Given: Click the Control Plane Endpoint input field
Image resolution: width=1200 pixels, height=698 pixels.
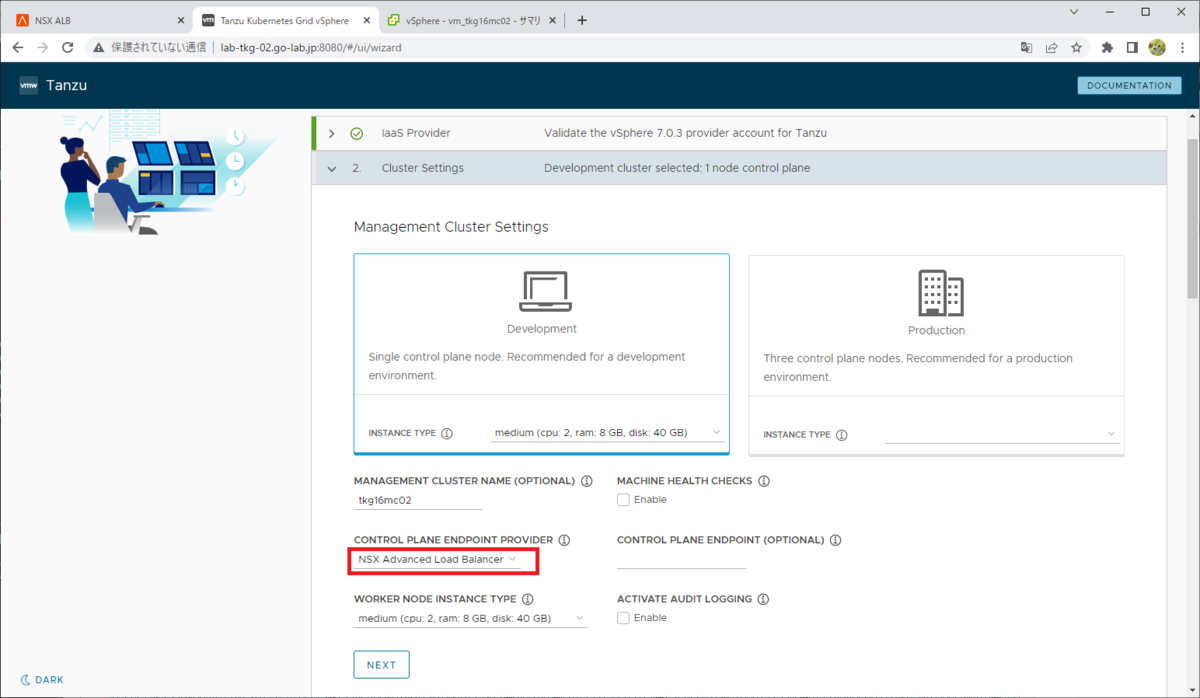Looking at the screenshot, I should pos(681,559).
